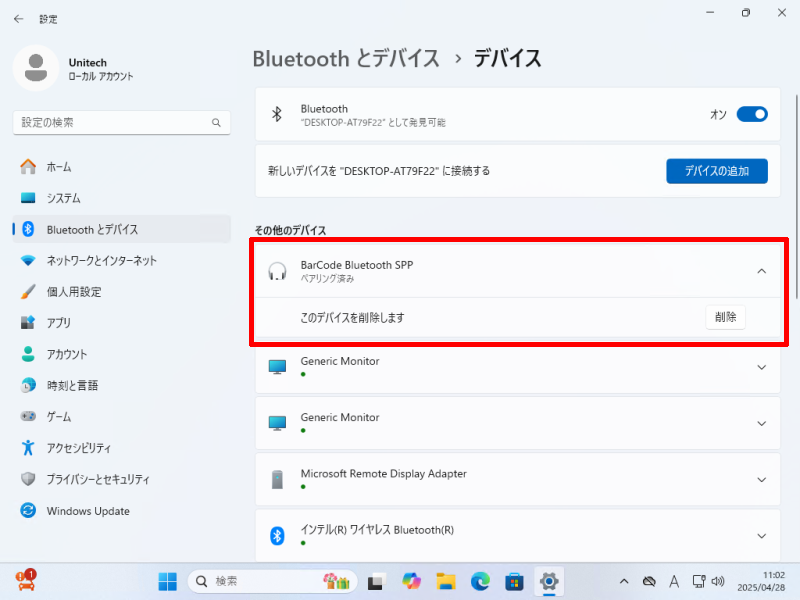Open システム in the sidebar

[x=121, y=198]
